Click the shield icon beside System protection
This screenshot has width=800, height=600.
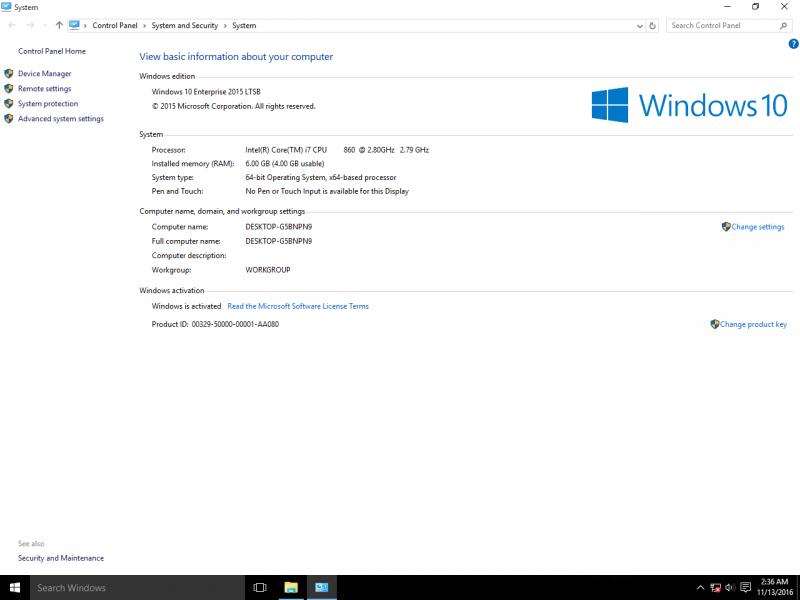(9, 104)
